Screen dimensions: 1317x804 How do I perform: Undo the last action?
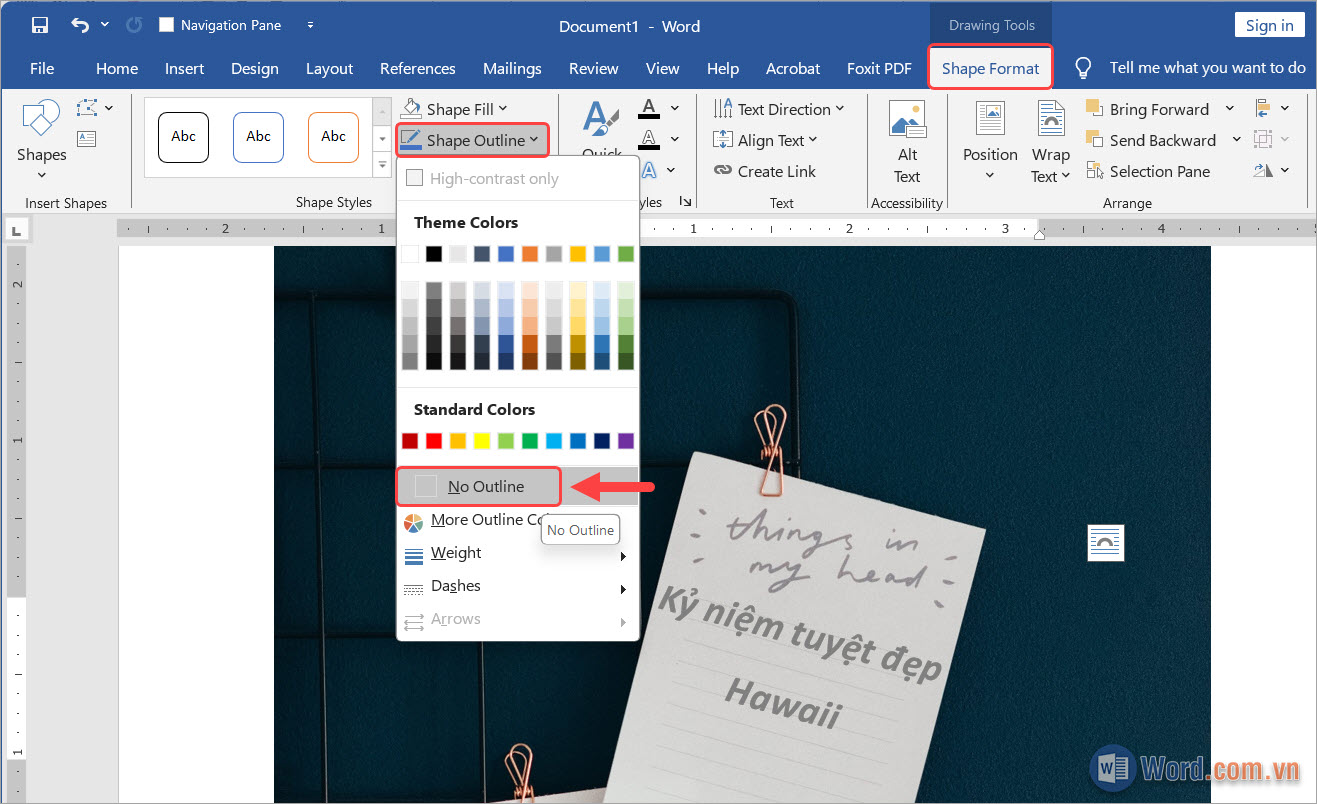[80, 24]
